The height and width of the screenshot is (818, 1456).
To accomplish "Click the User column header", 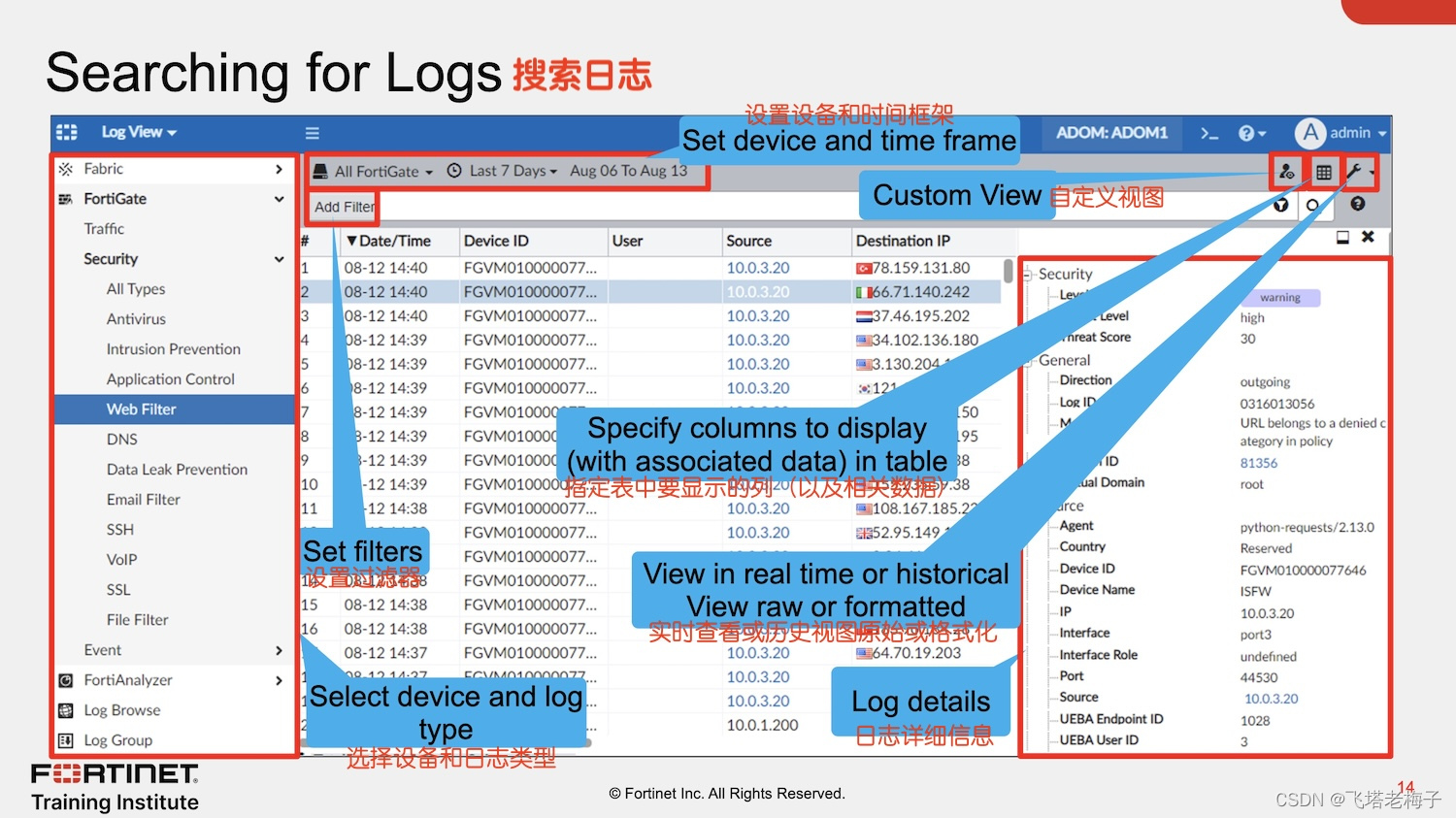I will point(664,241).
